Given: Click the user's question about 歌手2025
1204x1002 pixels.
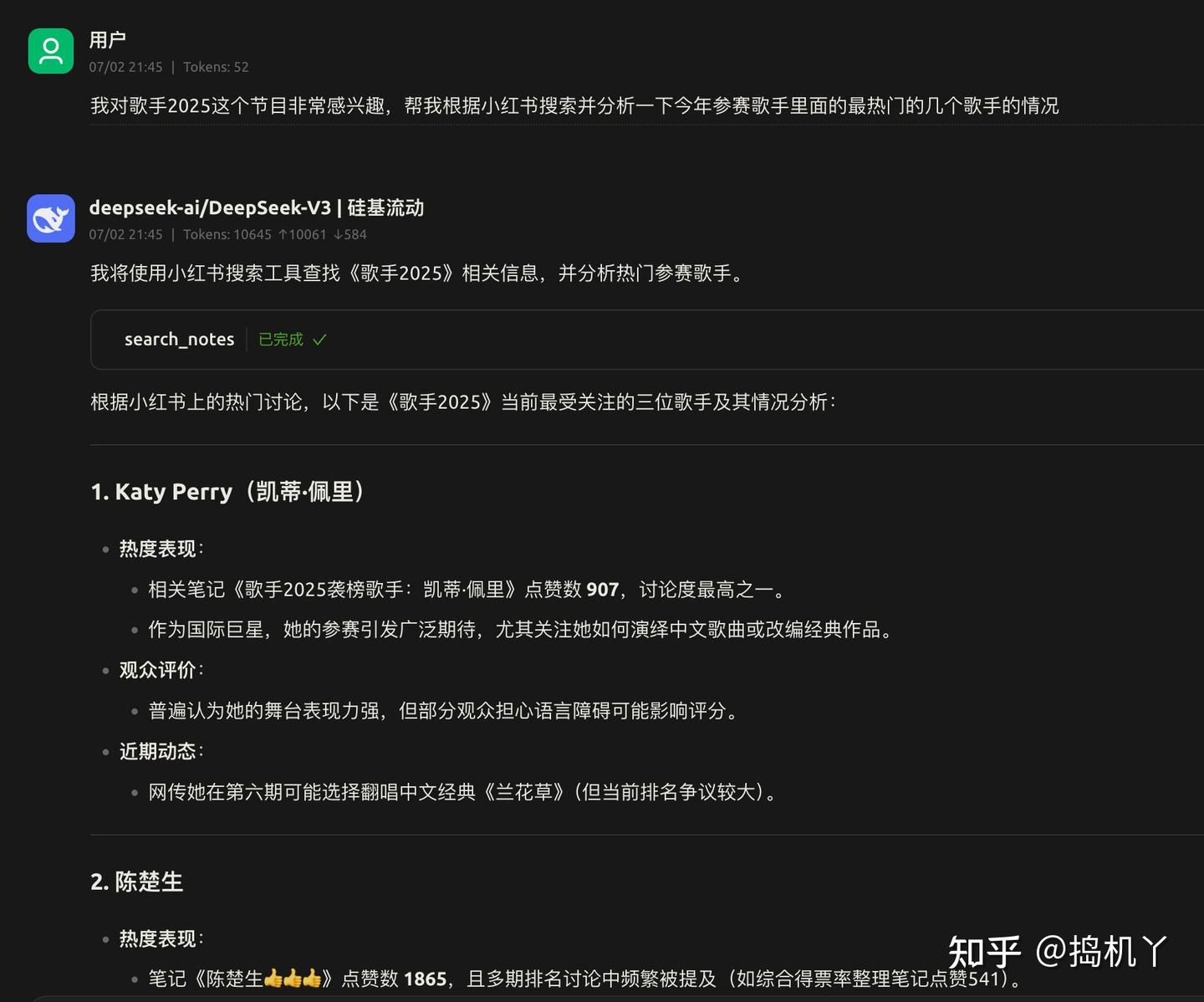Looking at the screenshot, I should coord(574,106).
